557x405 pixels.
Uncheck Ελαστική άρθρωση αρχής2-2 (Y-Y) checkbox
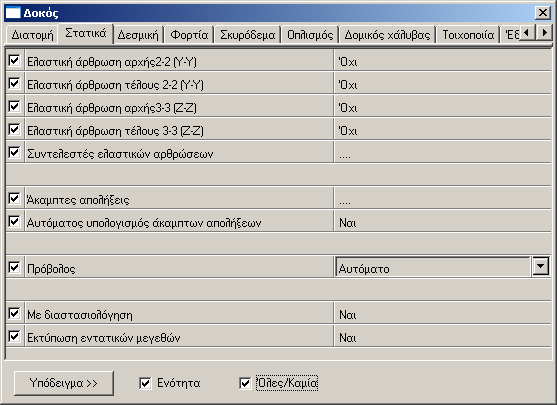[14, 60]
